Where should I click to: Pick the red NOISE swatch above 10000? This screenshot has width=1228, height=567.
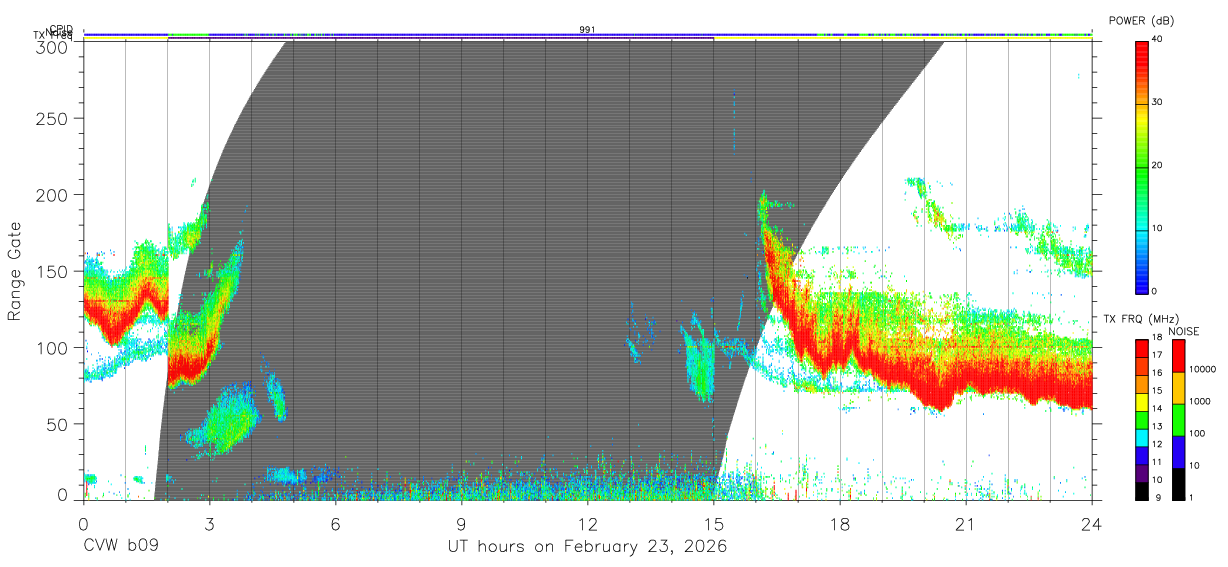click(1178, 356)
